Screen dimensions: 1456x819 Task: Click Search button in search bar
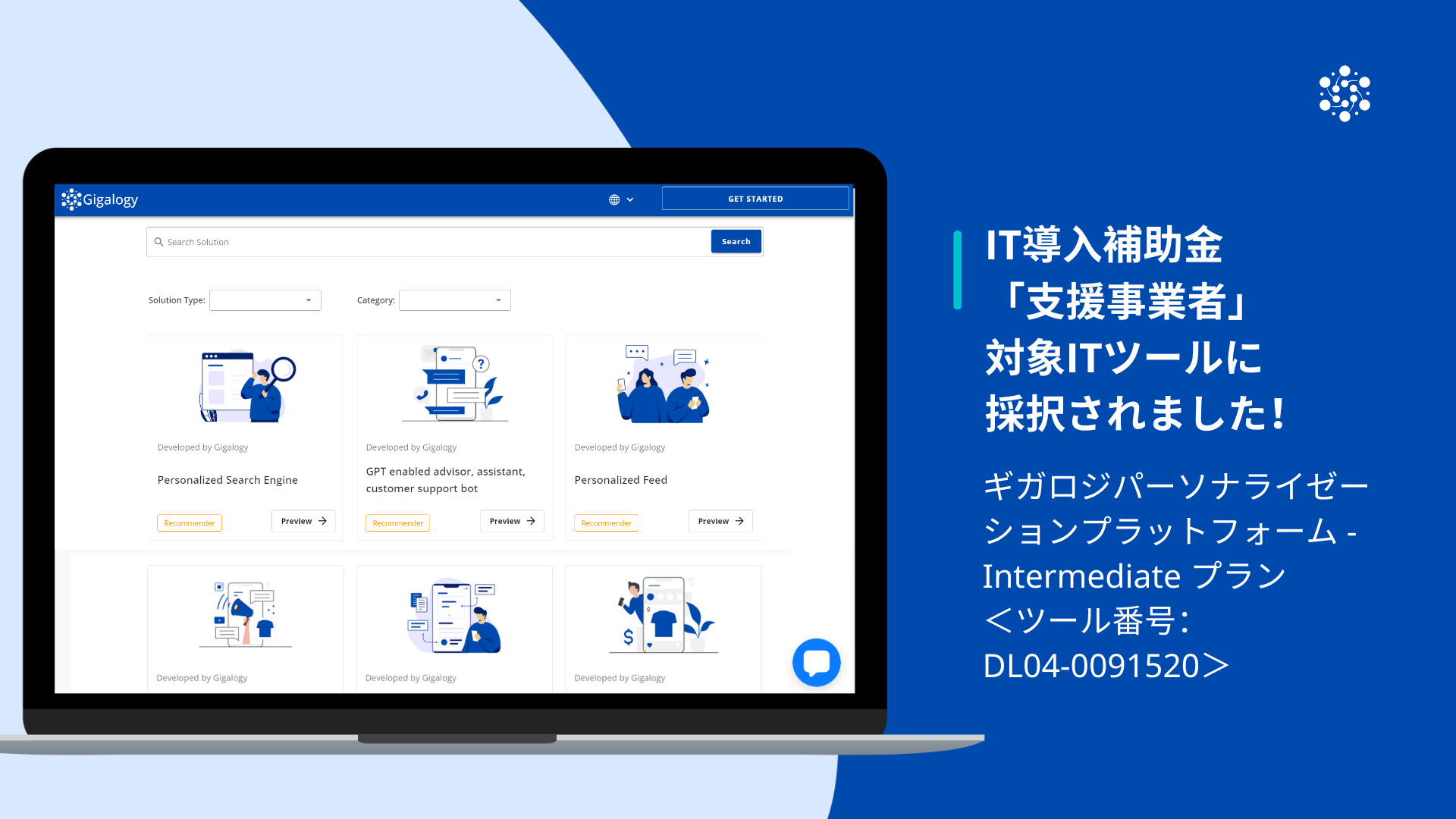737,241
